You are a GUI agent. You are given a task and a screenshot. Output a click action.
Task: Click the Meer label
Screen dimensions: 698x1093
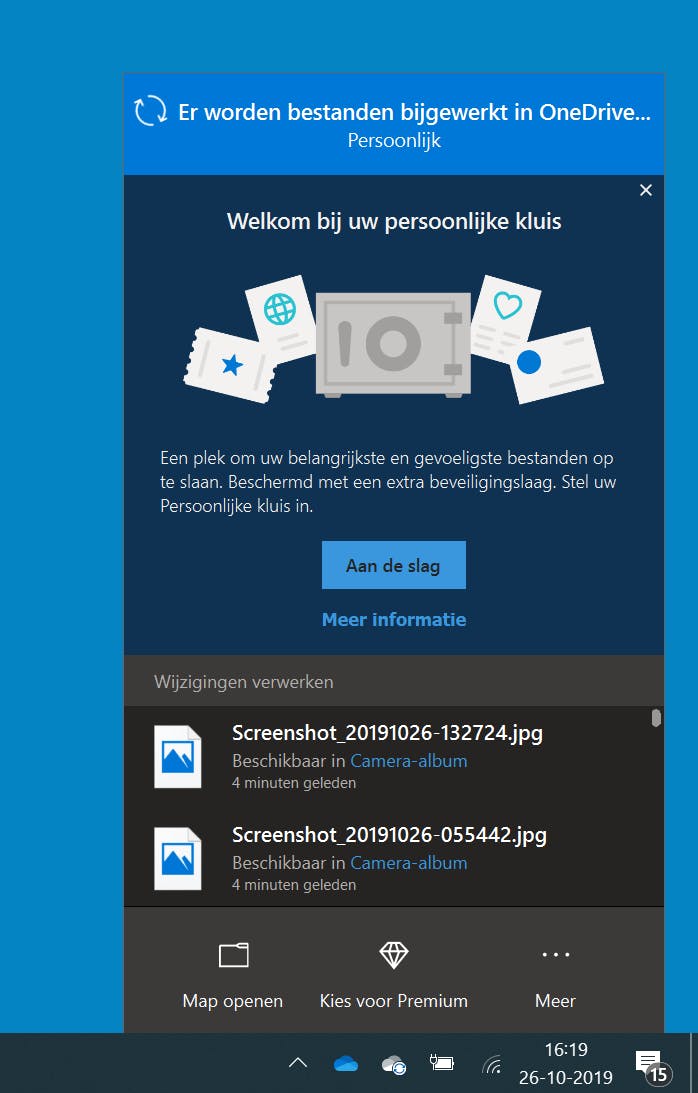click(555, 1000)
